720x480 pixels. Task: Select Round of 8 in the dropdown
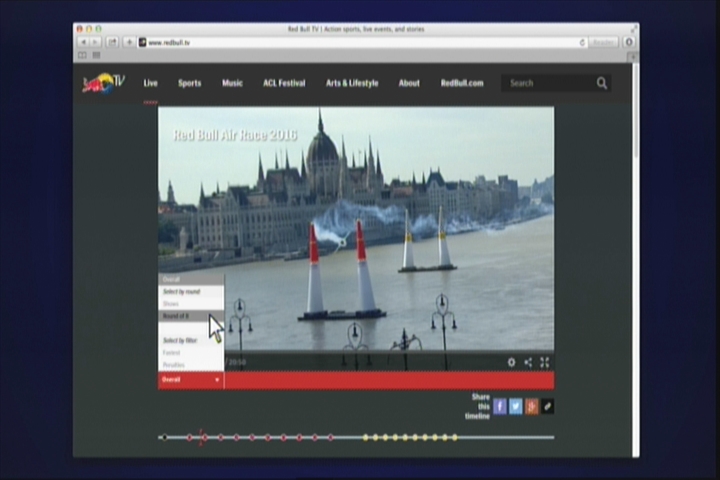click(x=191, y=316)
